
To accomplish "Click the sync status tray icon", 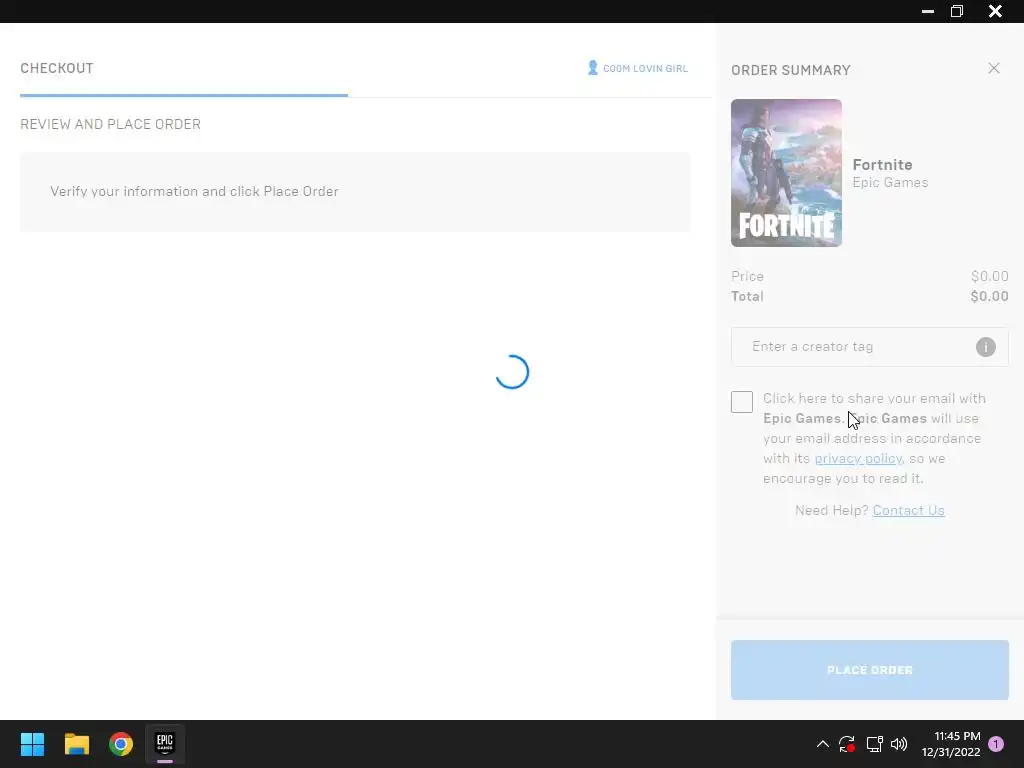I will pyautogui.click(x=847, y=744).
